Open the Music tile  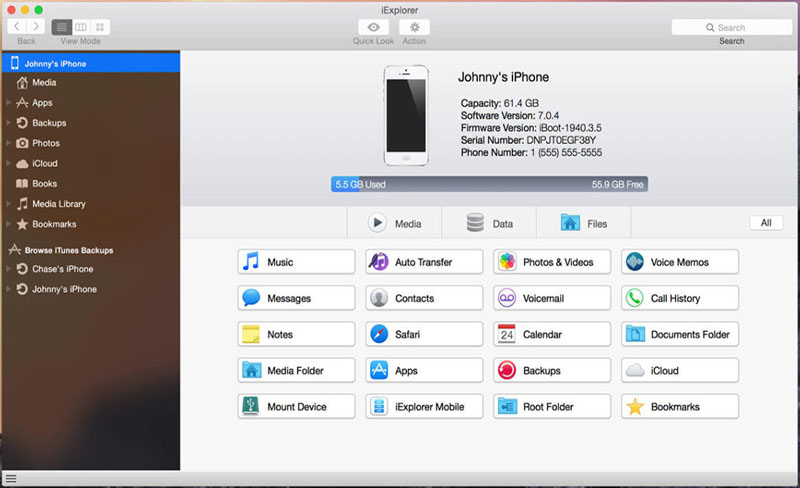[296, 262]
